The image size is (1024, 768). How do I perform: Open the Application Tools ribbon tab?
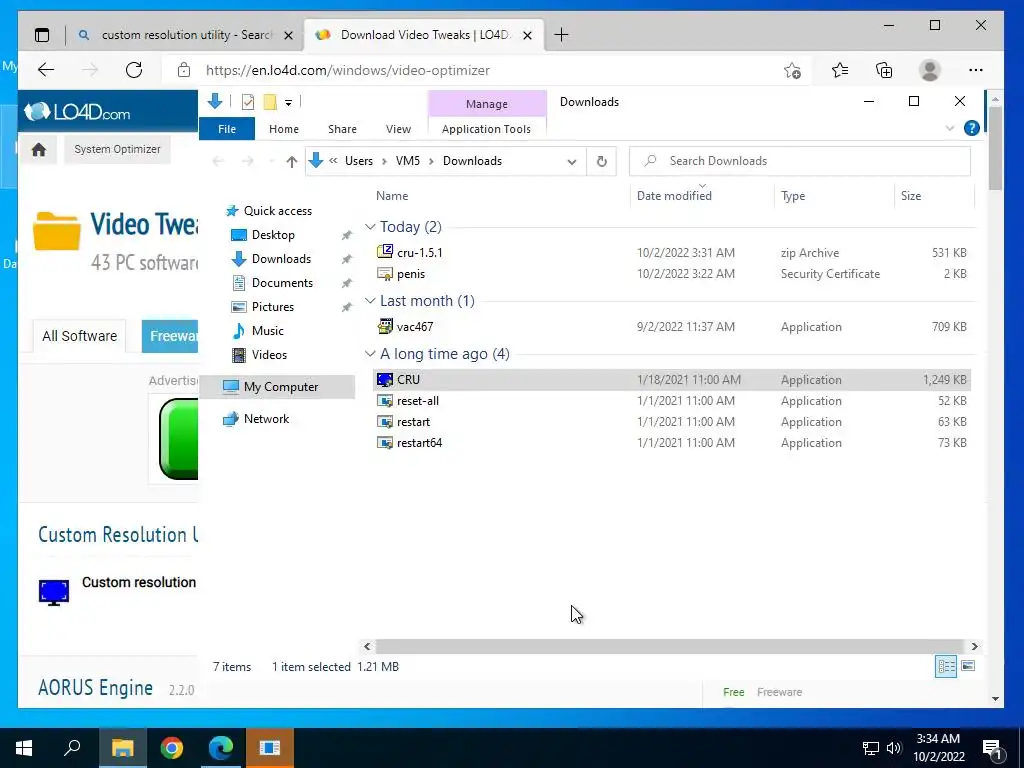pyautogui.click(x=486, y=129)
